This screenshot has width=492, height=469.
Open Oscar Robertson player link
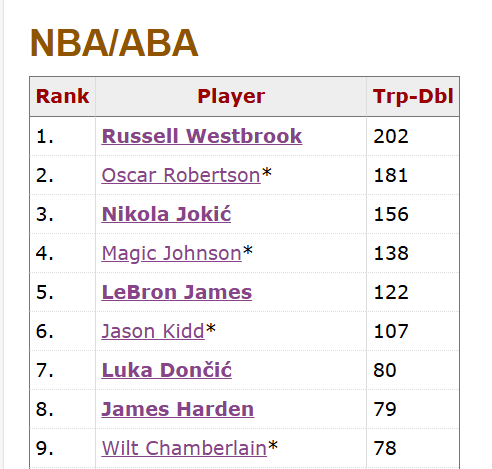coord(181,175)
